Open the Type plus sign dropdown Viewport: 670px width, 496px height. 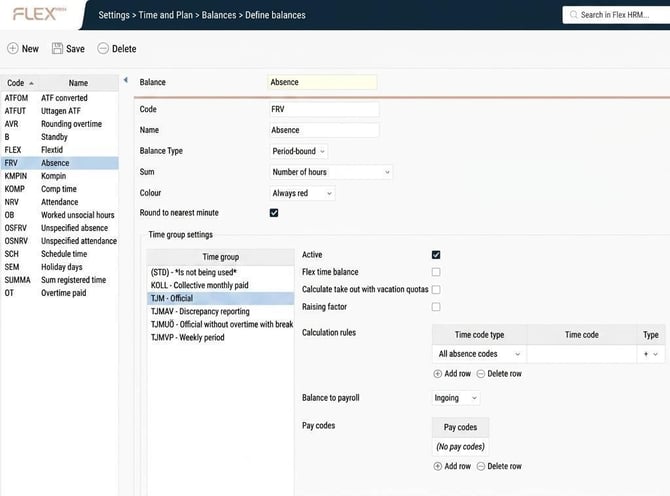650,354
